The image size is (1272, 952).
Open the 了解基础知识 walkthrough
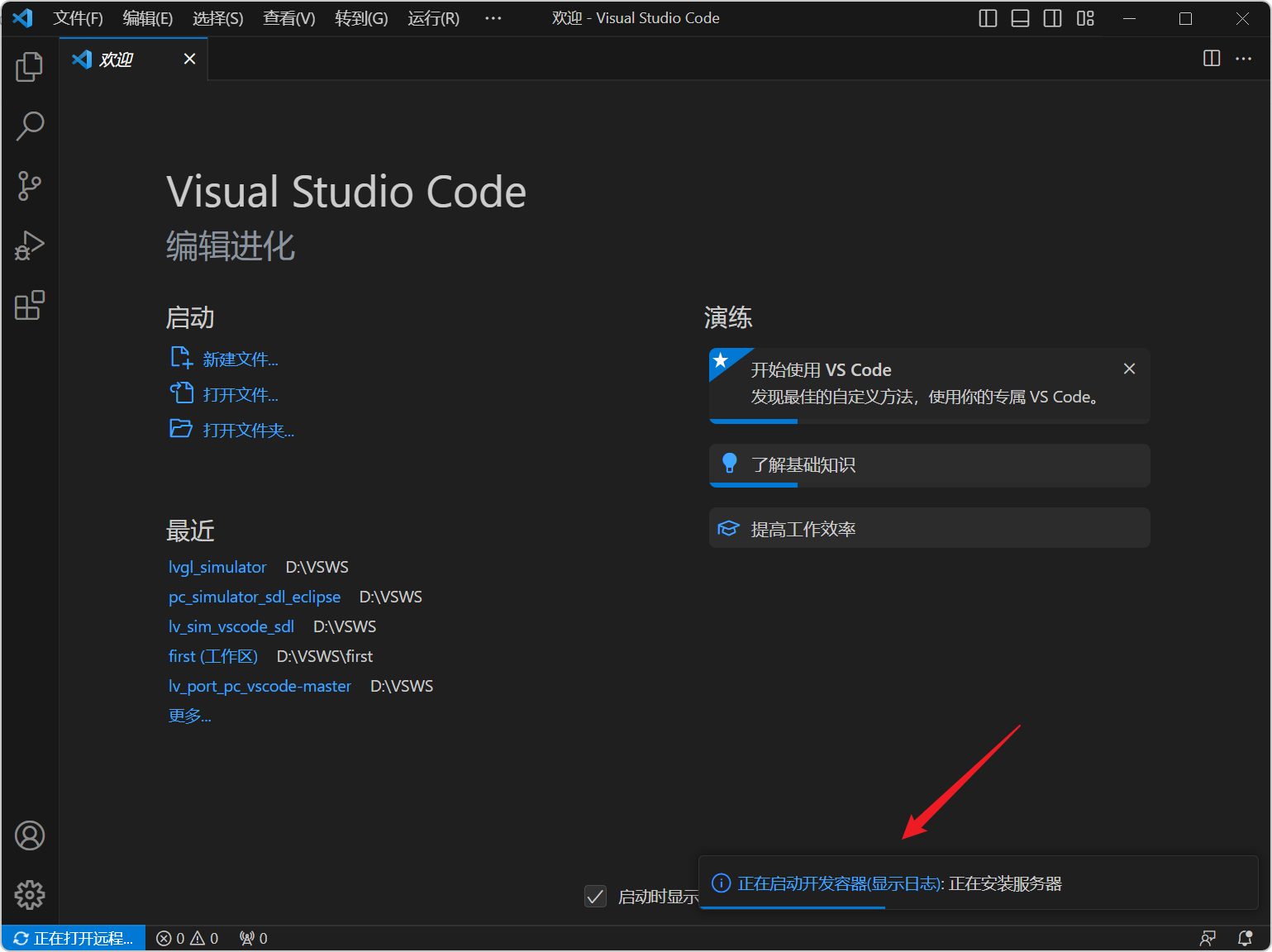(929, 465)
